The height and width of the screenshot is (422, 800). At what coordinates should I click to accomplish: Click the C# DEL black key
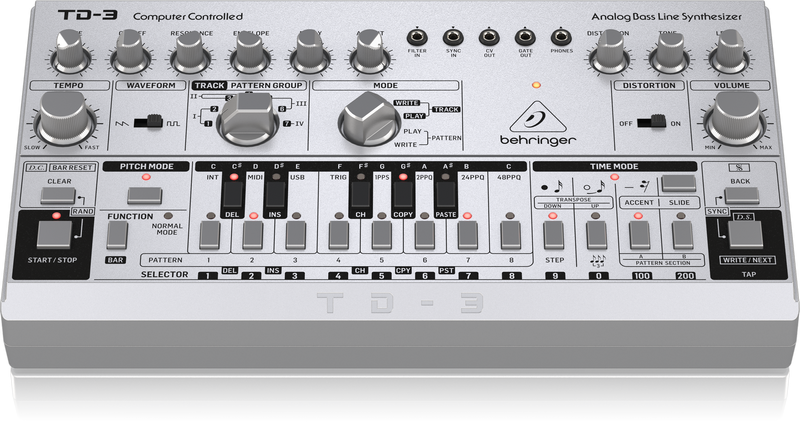click(x=234, y=194)
